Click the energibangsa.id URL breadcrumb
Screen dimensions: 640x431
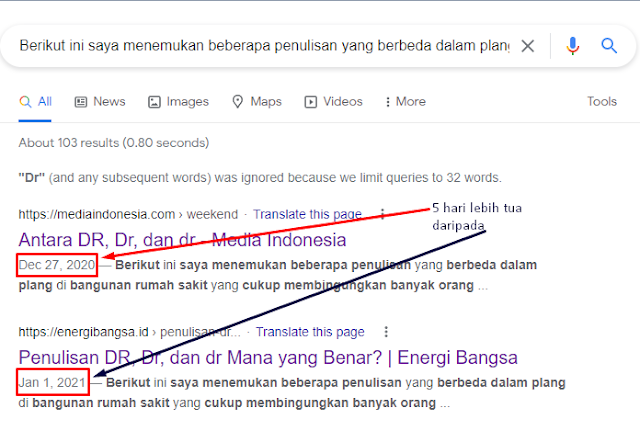coord(130,332)
